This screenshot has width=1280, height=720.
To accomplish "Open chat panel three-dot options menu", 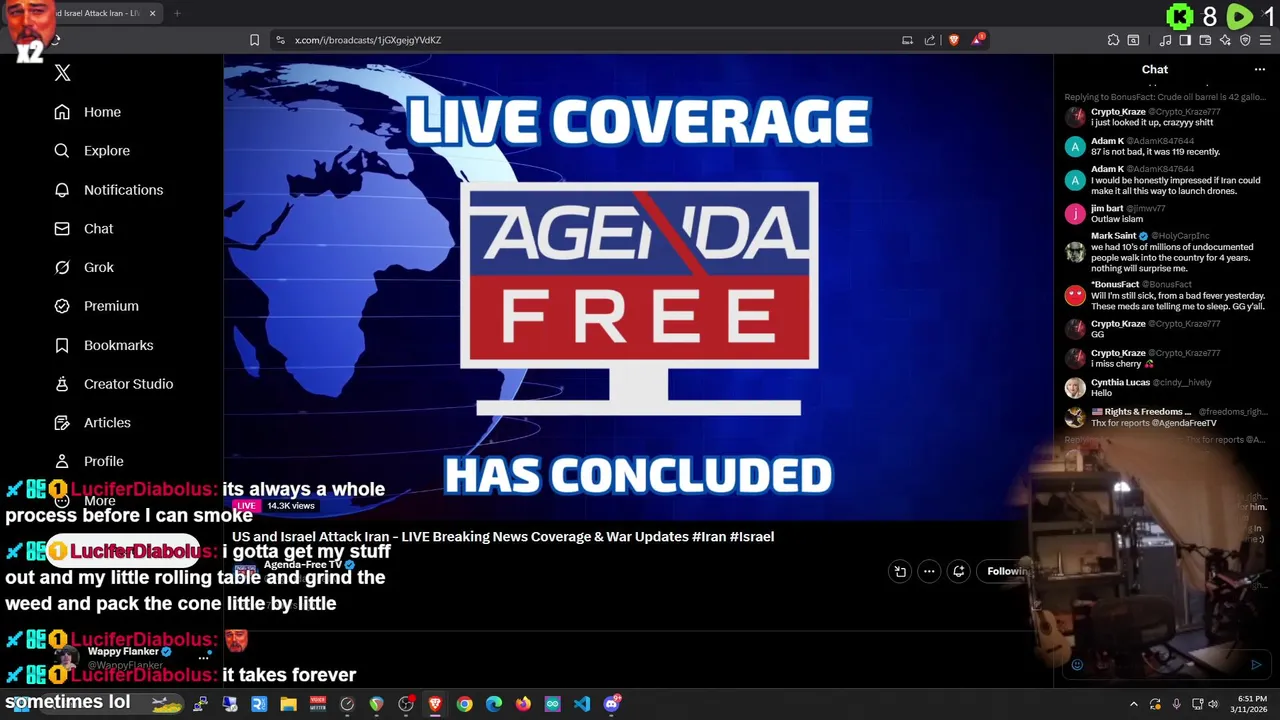I will click(1260, 70).
